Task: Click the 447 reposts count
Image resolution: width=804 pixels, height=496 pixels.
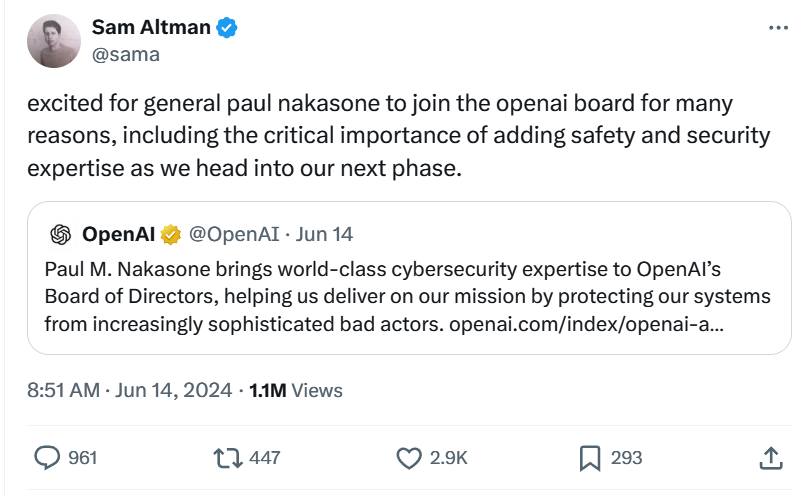Action: coord(264,458)
